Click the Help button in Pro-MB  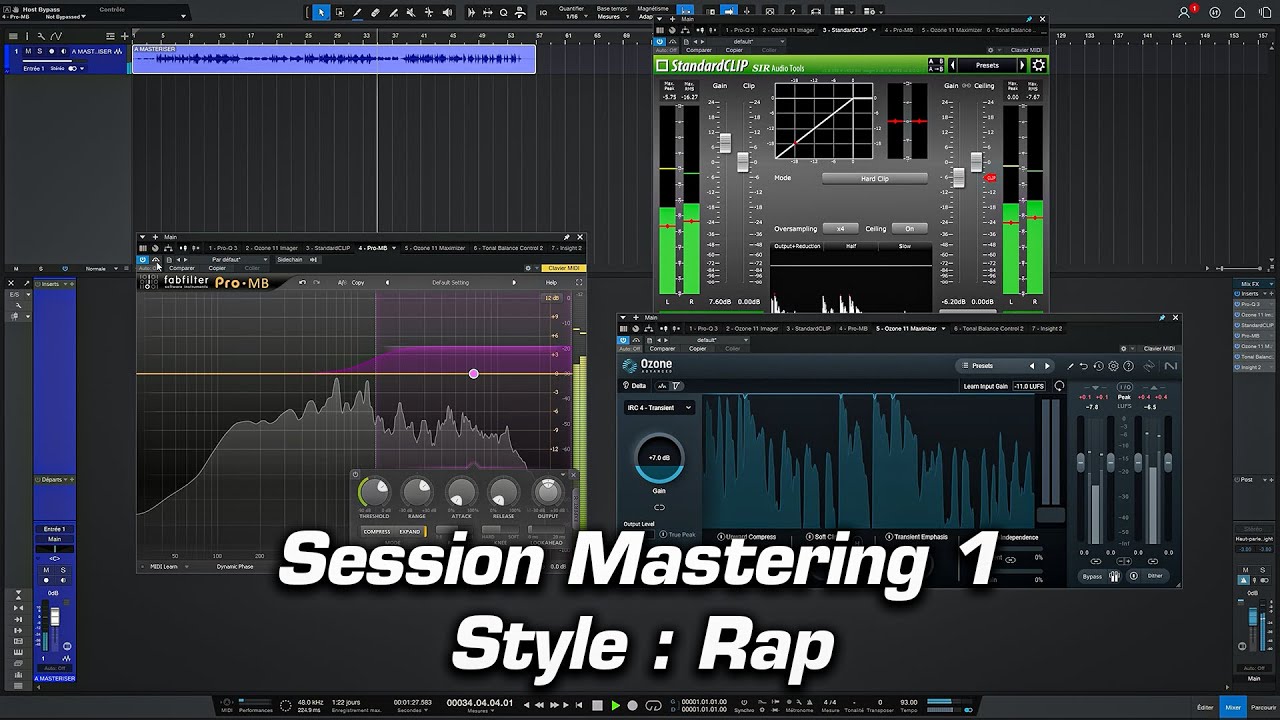(x=551, y=283)
